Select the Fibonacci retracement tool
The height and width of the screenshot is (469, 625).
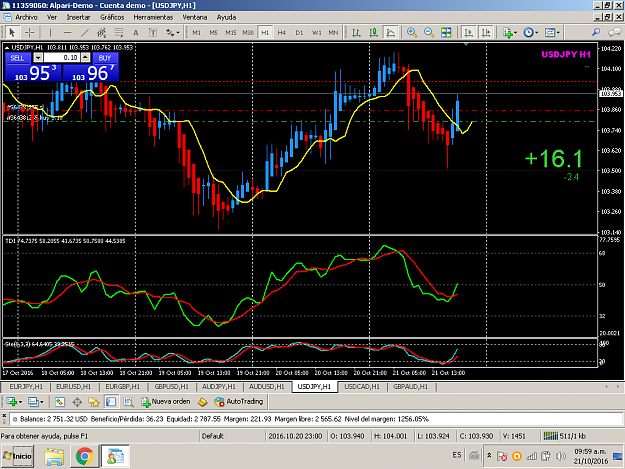pos(119,32)
